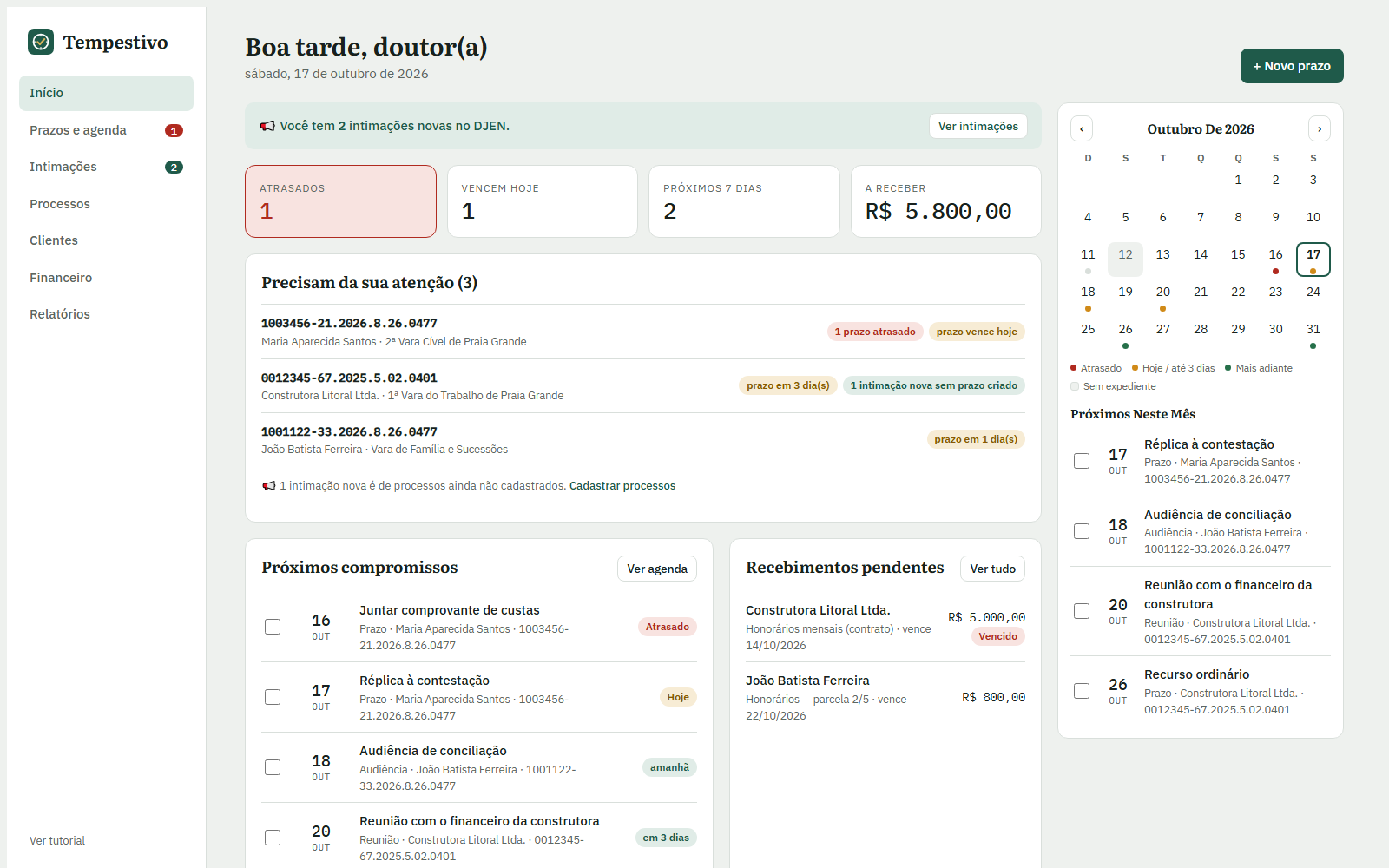Open the A receber card
Screen dimensions: 1389x868
pos(946,201)
